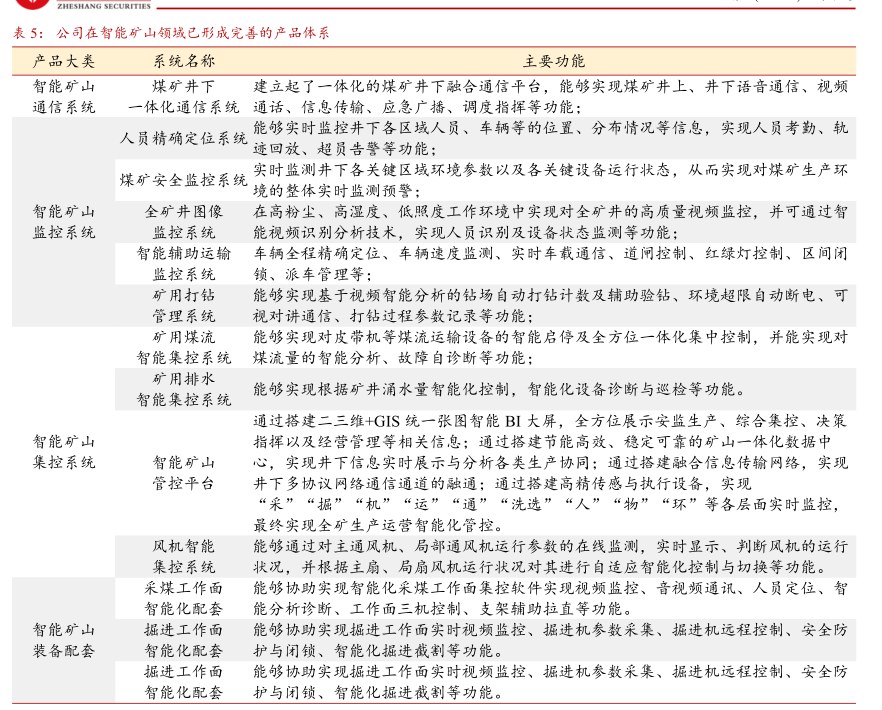The image size is (882, 710).
Task: Select the 智能矿山管控平台 cell
Action: 183,473
